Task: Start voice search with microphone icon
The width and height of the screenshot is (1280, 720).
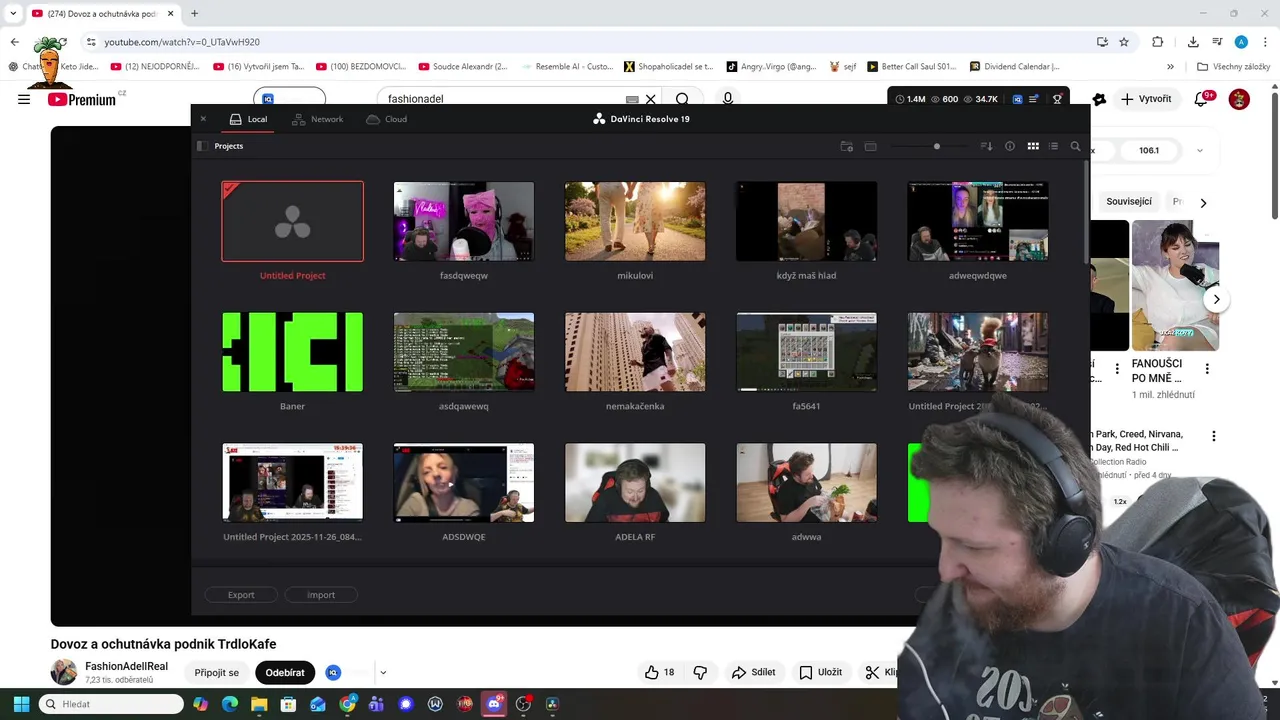Action: coord(728,99)
